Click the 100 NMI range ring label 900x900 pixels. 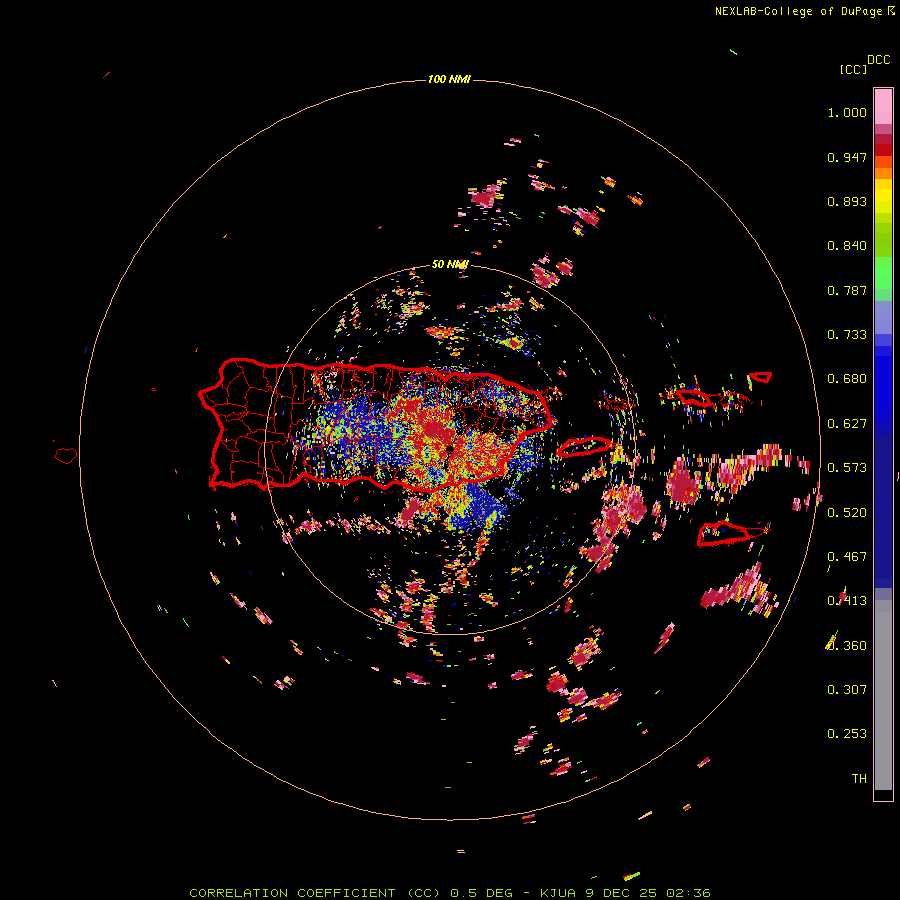point(449,79)
